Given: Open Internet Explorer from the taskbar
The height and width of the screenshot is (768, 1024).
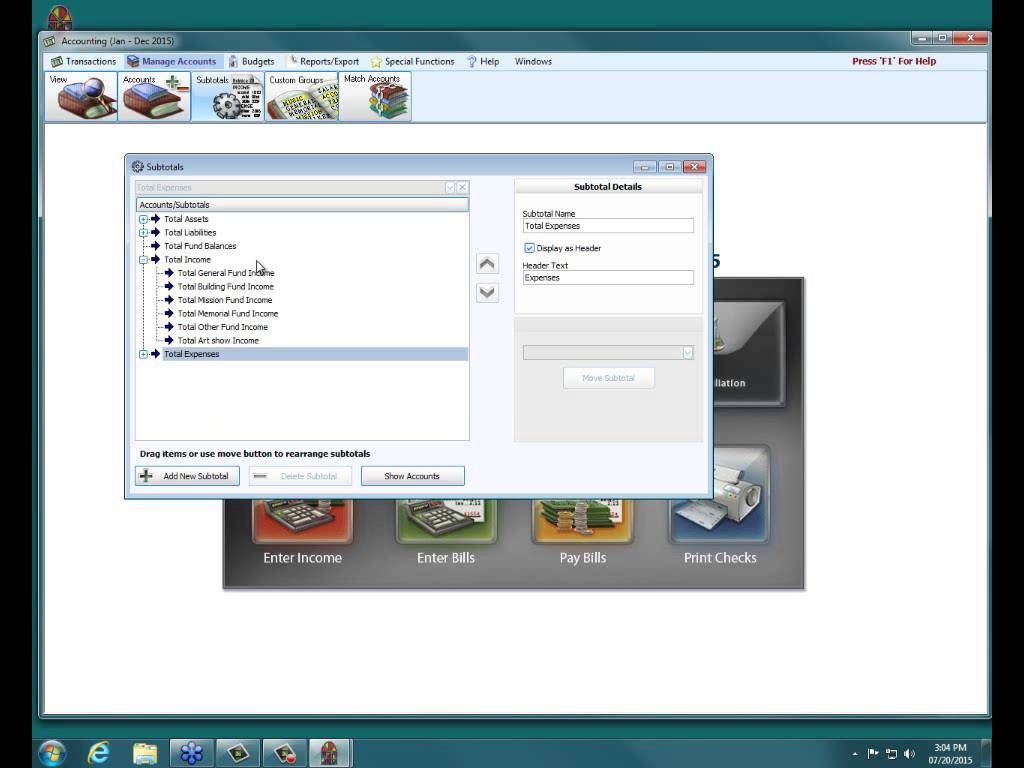Looking at the screenshot, I should tap(98, 752).
